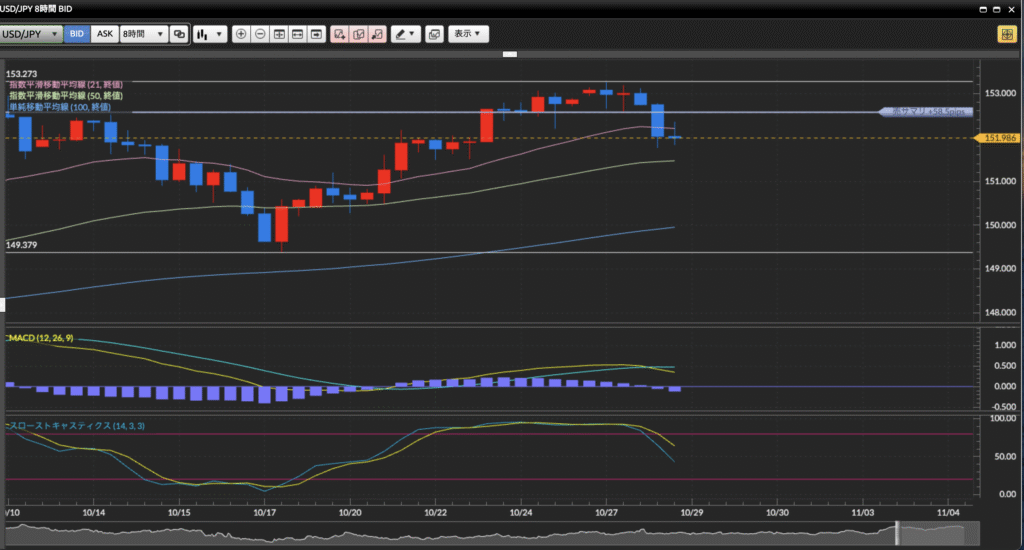Viewport: 1024px width, 550px height.
Task: Open the 8時間 timeframe dropdown
Action: (143, 34)
